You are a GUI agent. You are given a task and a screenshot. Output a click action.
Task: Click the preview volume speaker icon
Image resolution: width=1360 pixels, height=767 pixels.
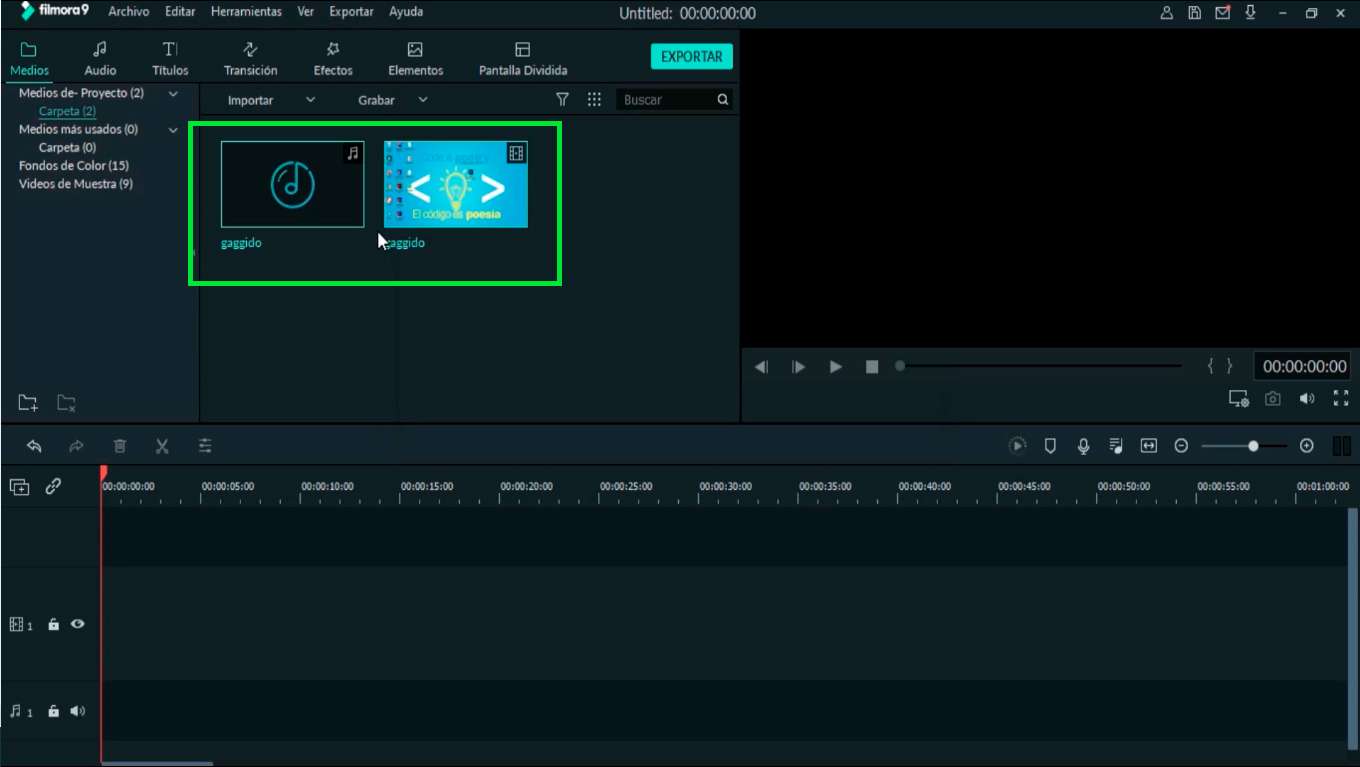pos(1307,399)
